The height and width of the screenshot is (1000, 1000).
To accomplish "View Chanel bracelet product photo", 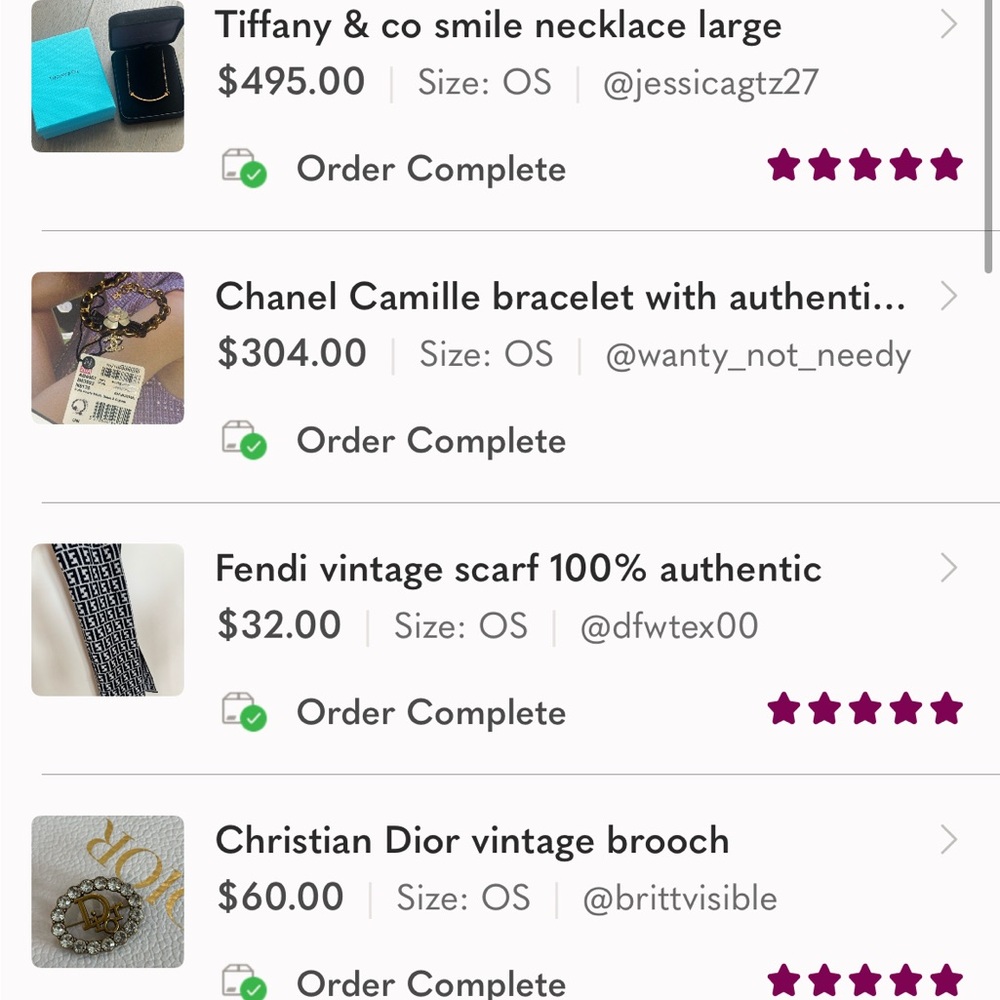I will [108, 348].
